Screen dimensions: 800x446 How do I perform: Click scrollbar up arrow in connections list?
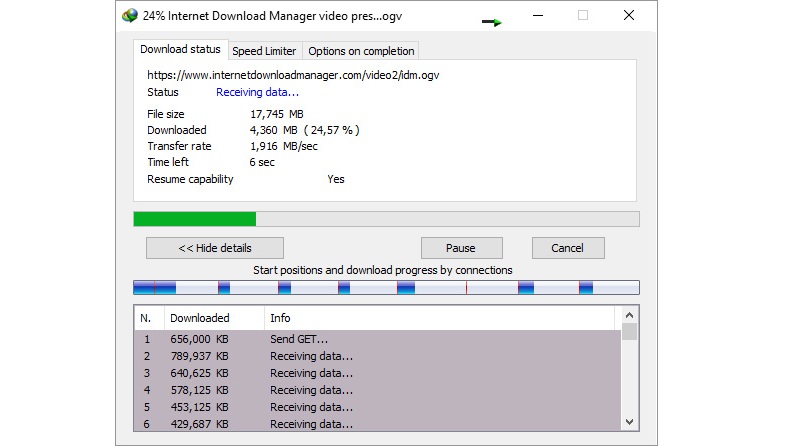[x=630, y=315]
